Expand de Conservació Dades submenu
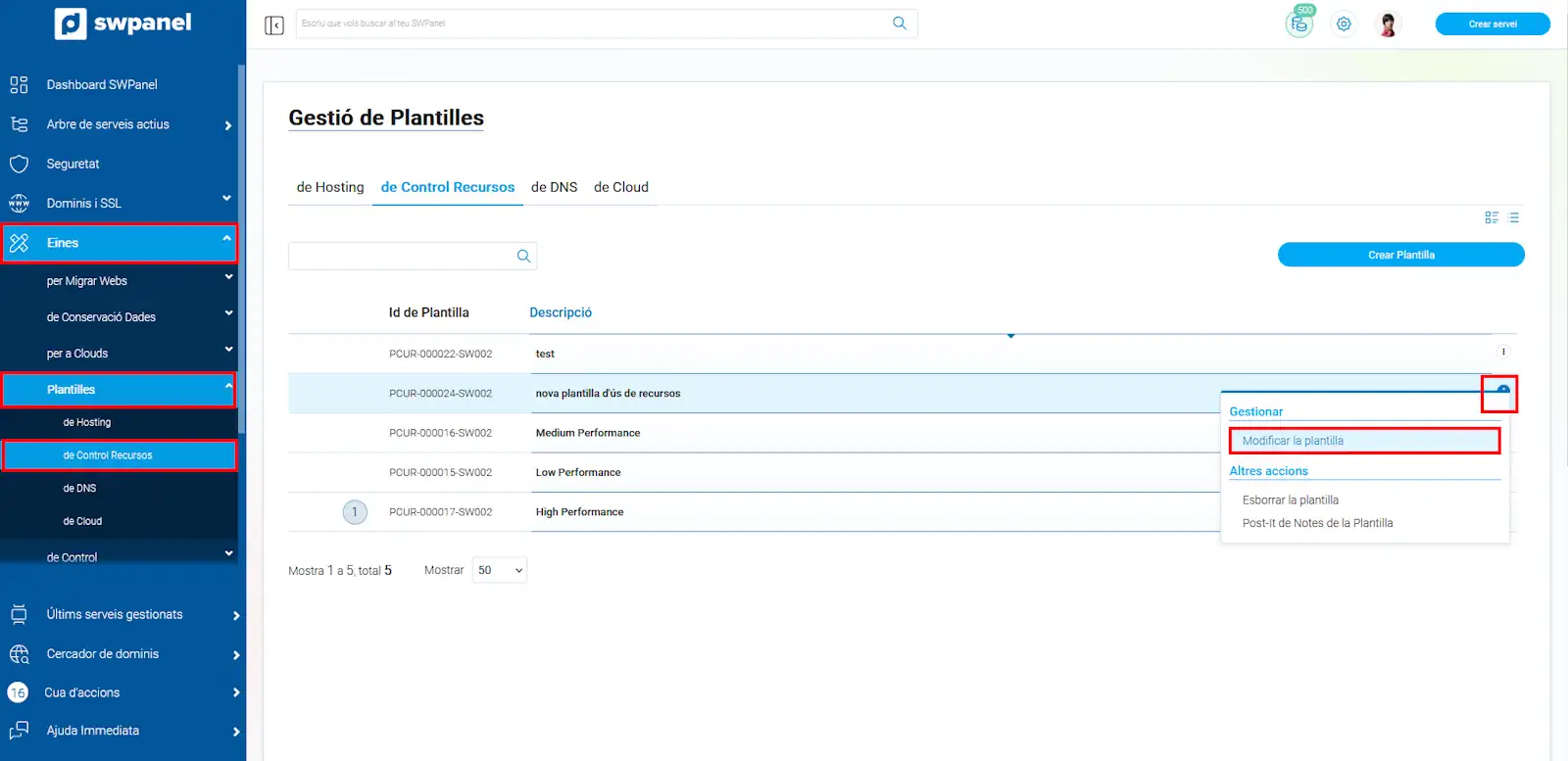Image resolution: width=1568 pixels, height=761 pixels. coord(228,313)
